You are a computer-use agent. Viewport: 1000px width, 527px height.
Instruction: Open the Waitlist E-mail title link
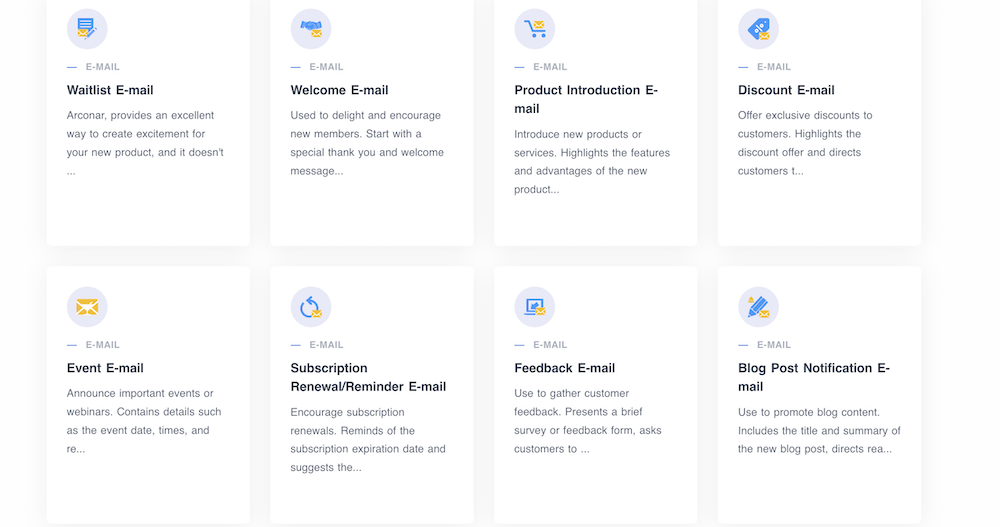pos(110,90)
